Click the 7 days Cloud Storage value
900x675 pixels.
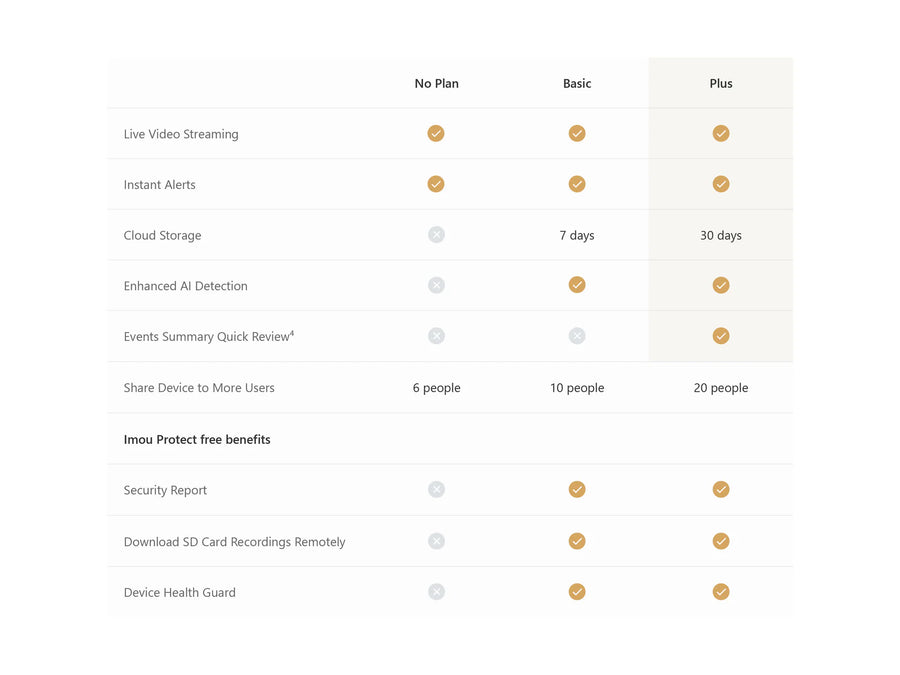click(x=577, y=236)
